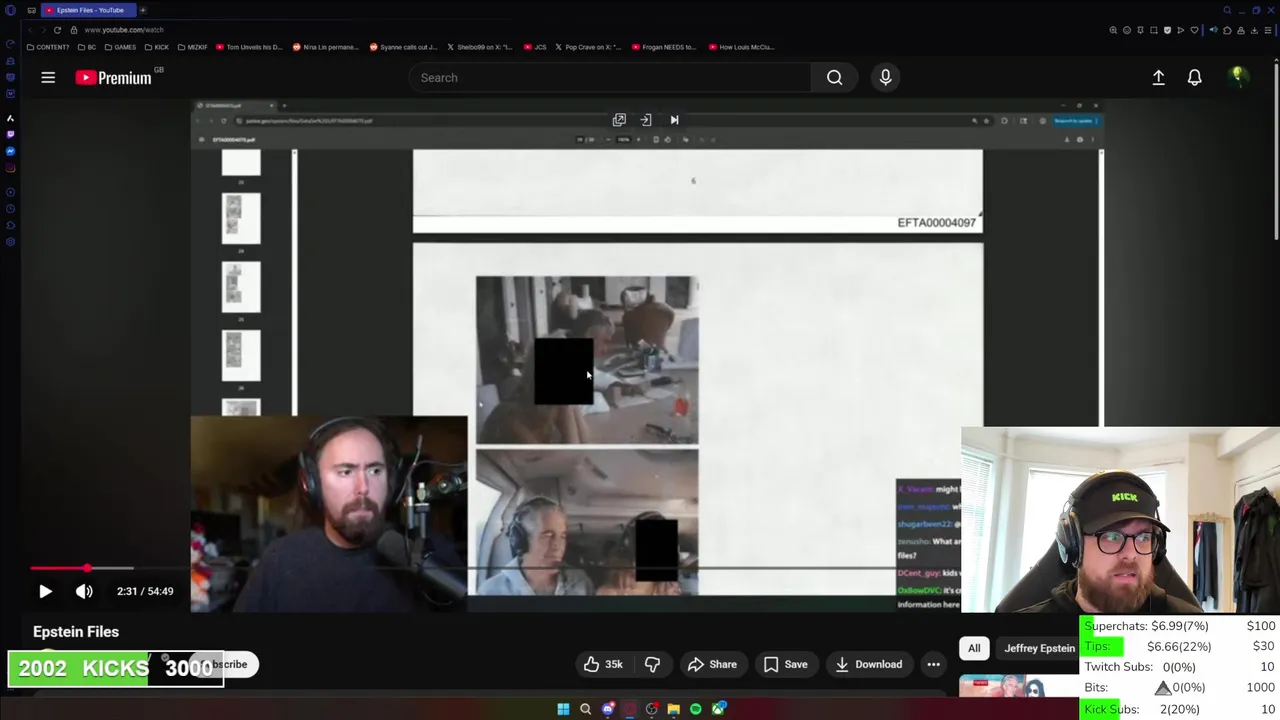Open the Opera logo main menu
This screenshot has width=1280, height=720.
10,10
